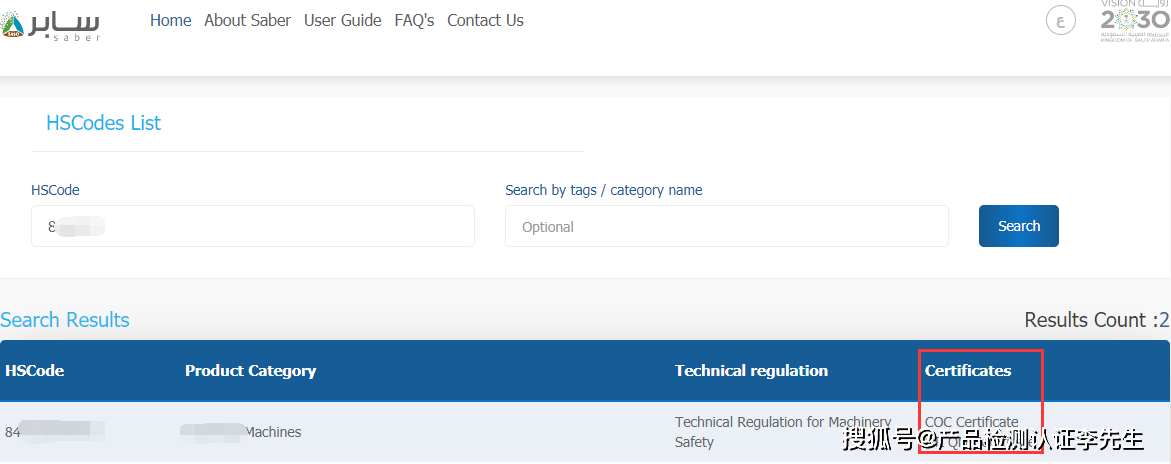The width and height of the screenshot is (1171, 464).
Task: Go to the About Saber page
Action: (x=247, y=20)
